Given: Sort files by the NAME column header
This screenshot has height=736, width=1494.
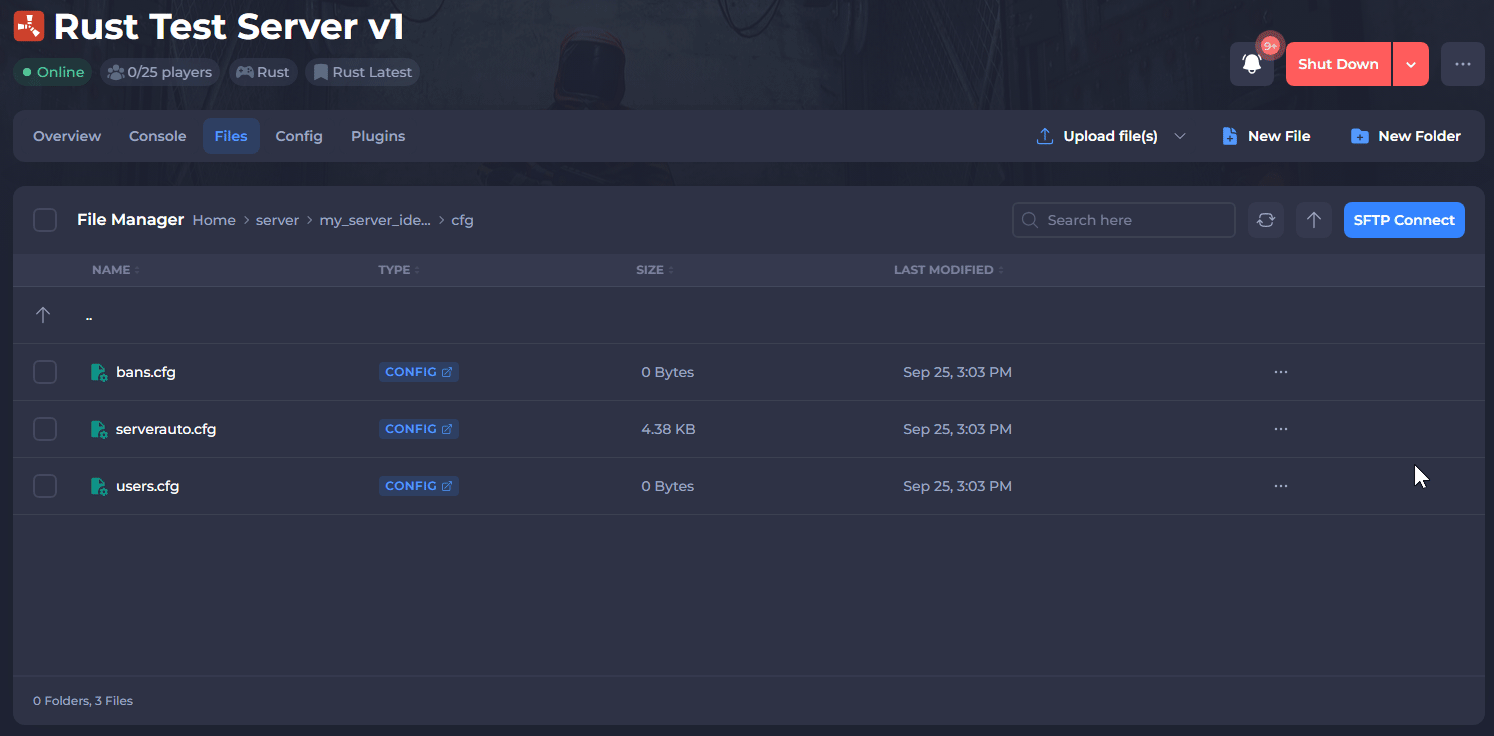Looking at the screenshot, I should tap(111, 270).
